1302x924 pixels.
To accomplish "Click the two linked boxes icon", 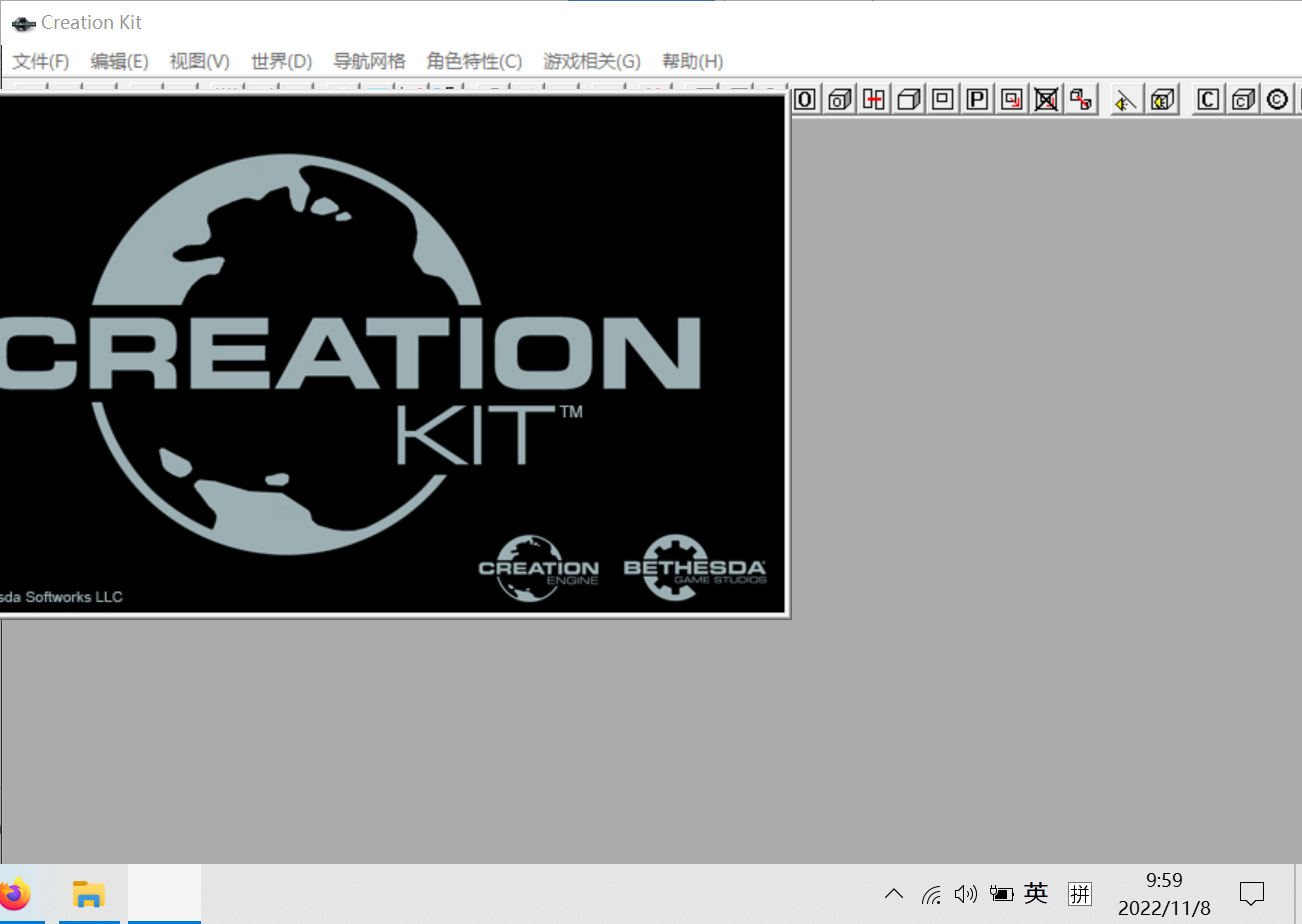I will (x=1080, y=100).
